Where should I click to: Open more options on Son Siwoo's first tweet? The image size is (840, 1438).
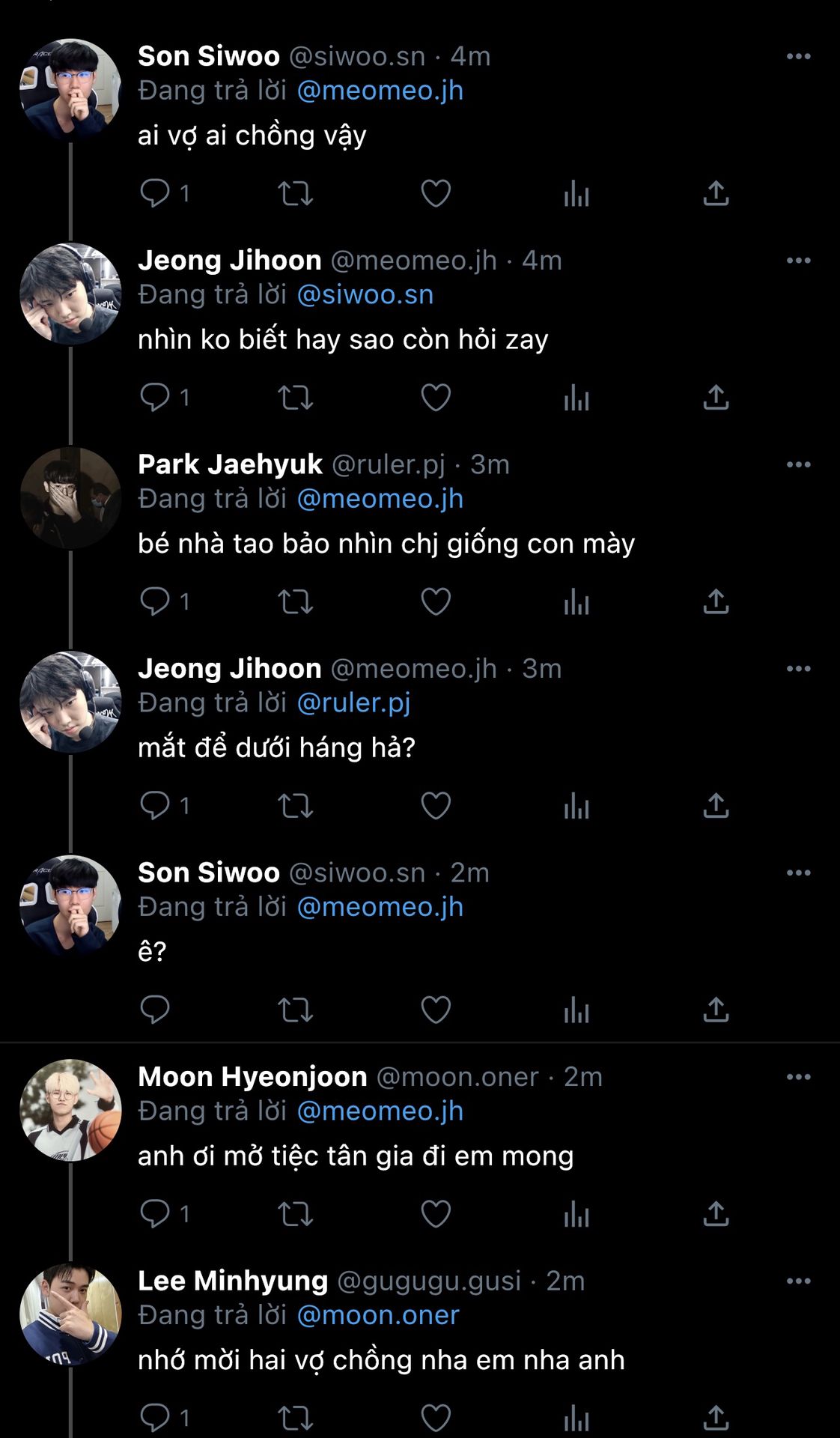(798, 56)
